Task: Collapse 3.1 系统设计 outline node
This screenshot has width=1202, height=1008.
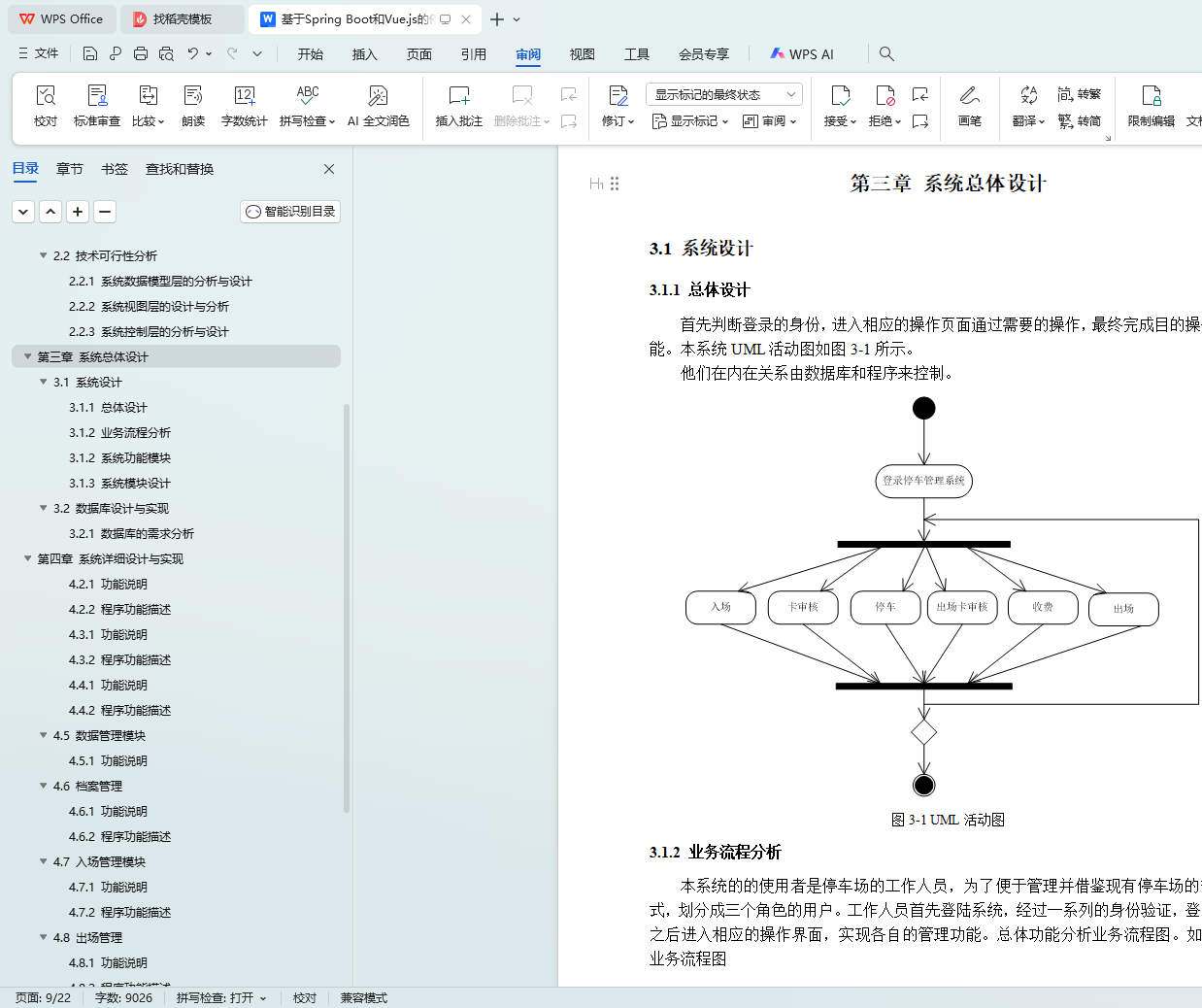Action: [44, 382]
